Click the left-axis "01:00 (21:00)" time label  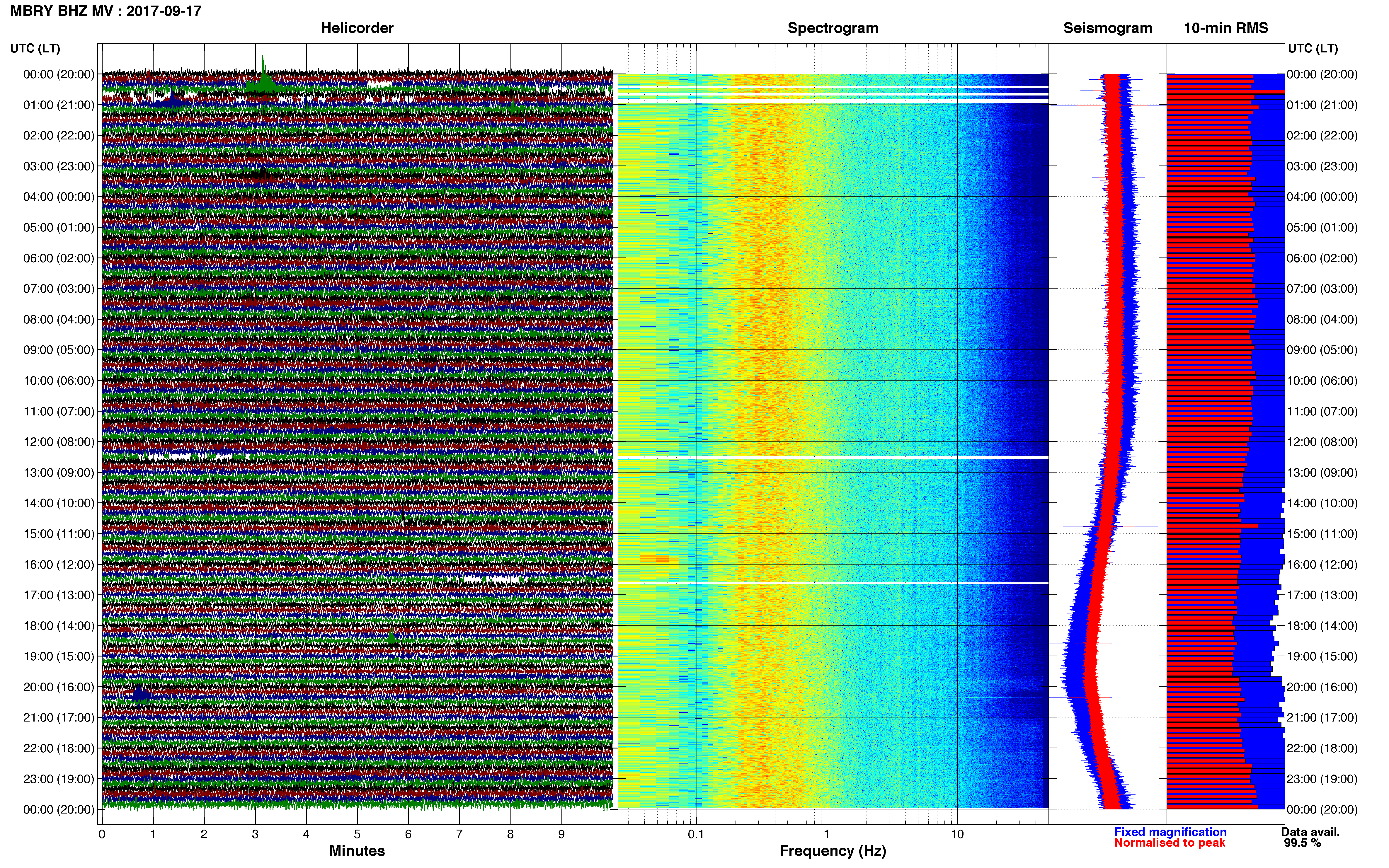point(59,105)
